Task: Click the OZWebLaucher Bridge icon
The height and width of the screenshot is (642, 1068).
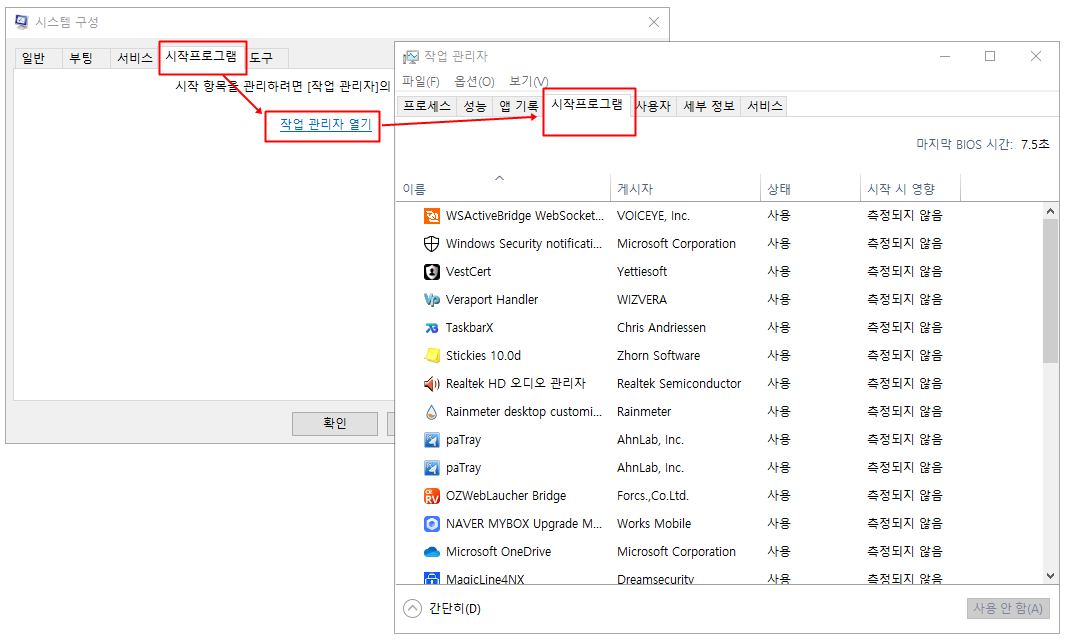Action: 432,496
